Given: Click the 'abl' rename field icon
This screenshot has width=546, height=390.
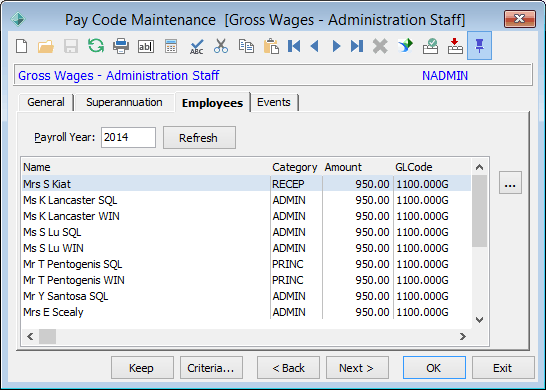Looking at the screenshot, I should coord(146,46).
